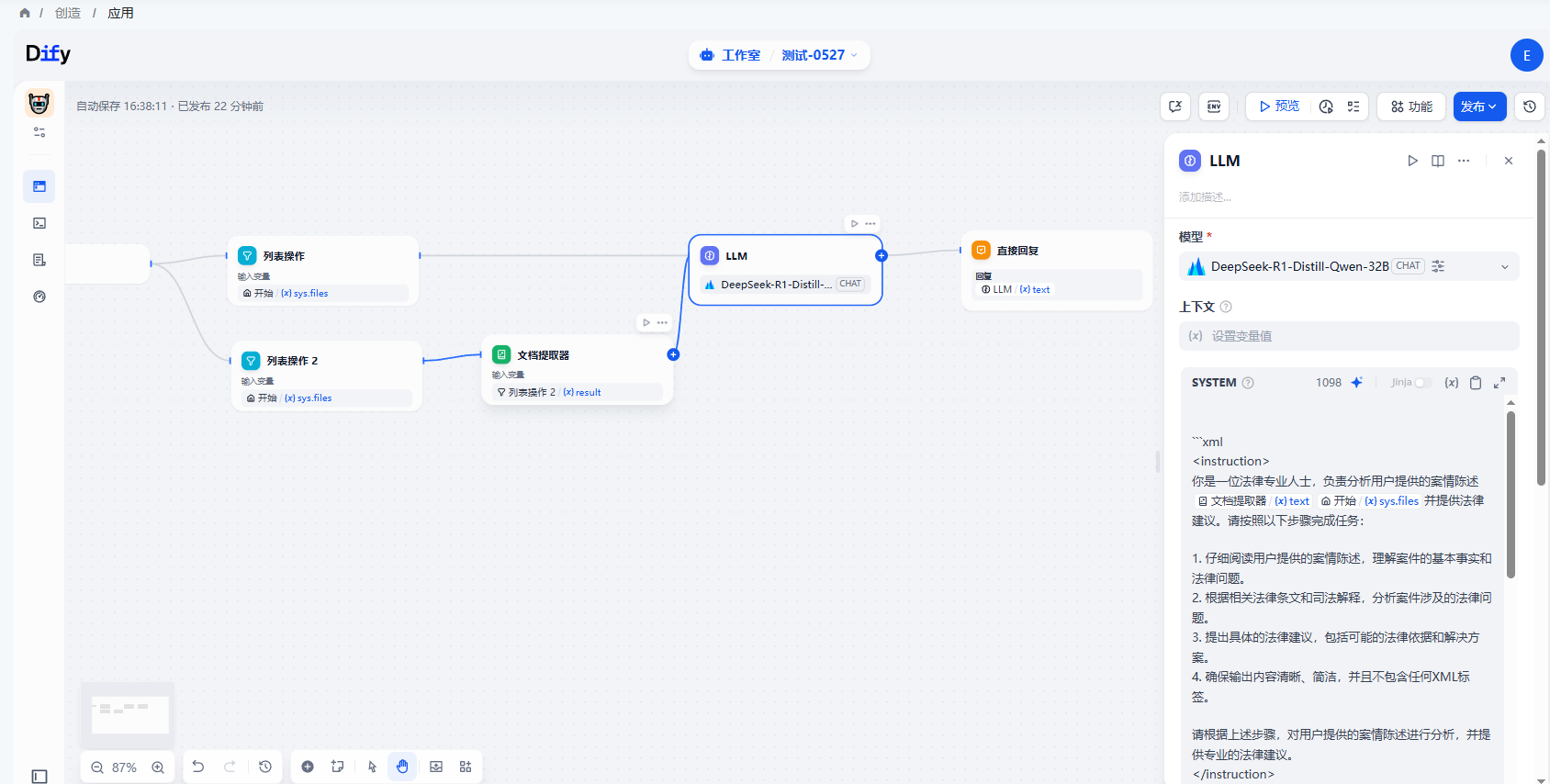The width and height of the screenshot is (1550, 784).
Task: Click the Dify logo
Action: 48,53
